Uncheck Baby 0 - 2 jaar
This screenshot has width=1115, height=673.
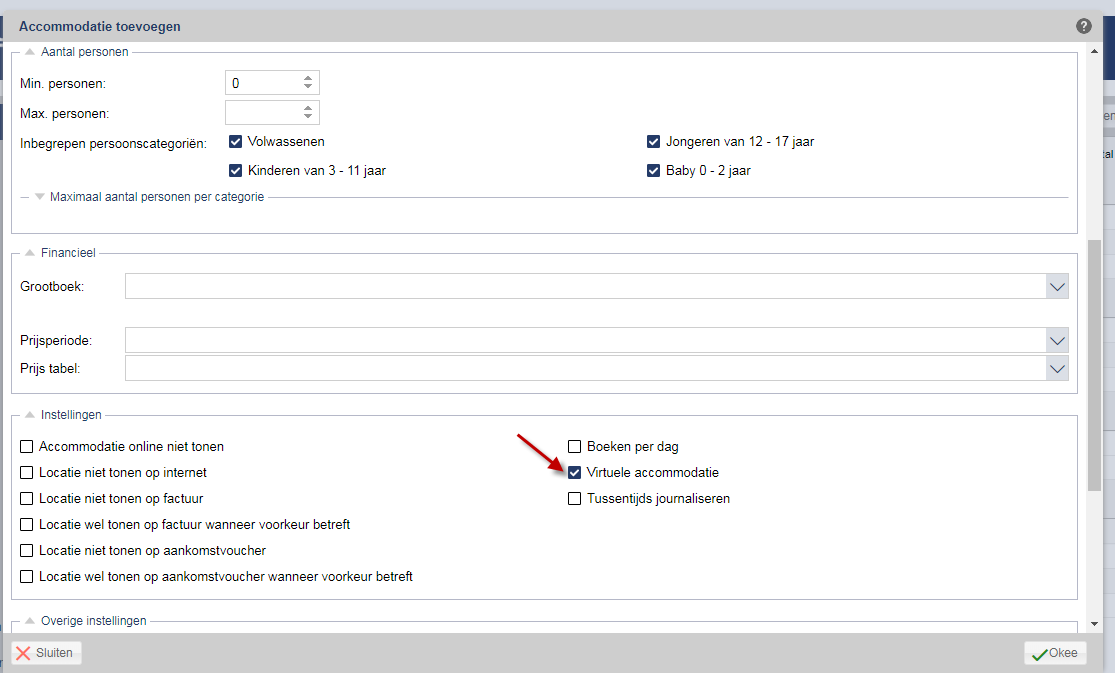(653, 171)
